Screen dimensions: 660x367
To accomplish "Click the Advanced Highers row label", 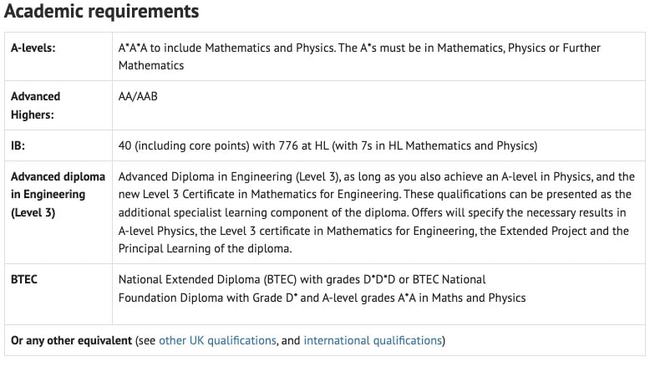I will 36,105.
